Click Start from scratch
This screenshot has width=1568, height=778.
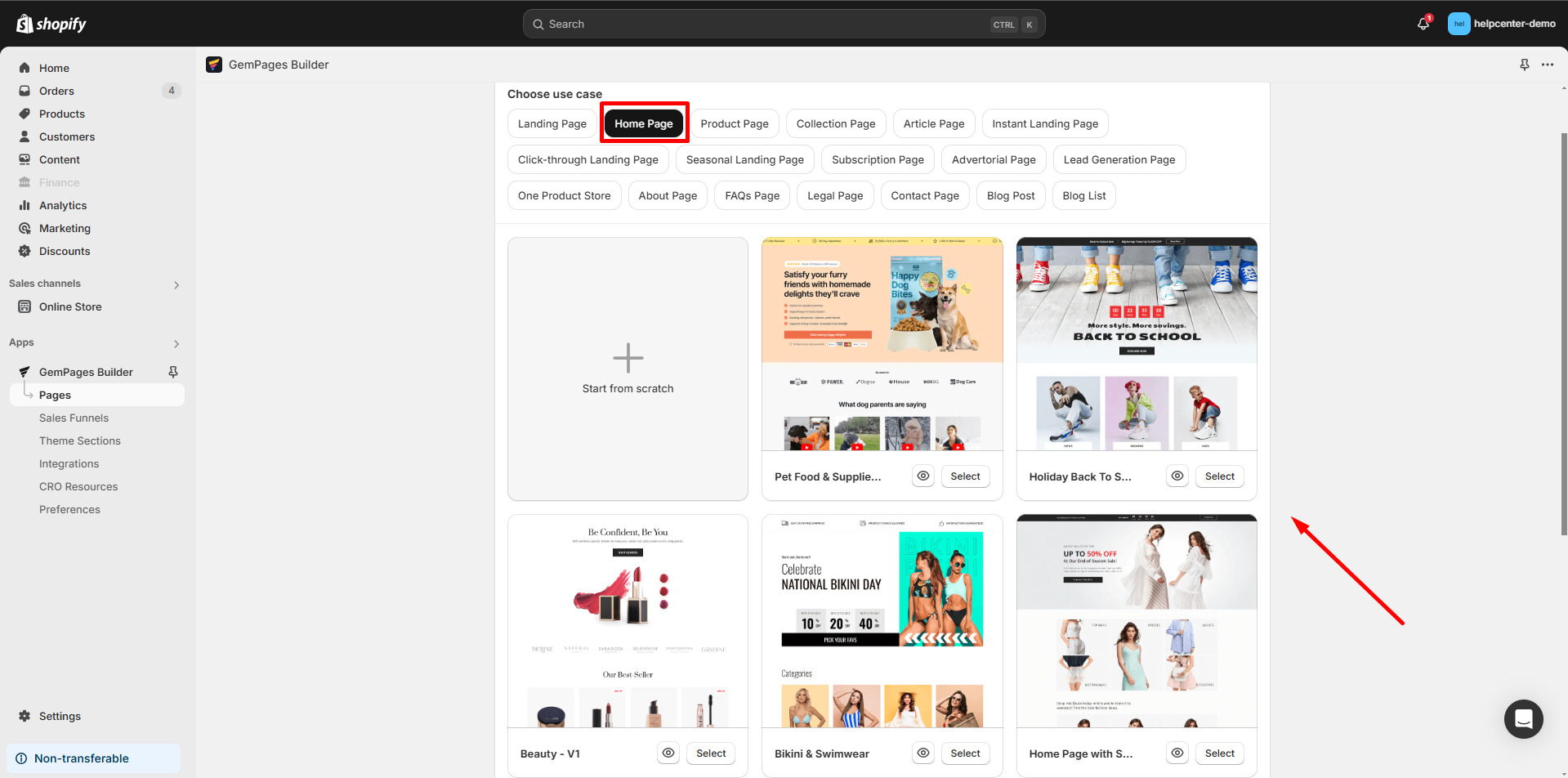[x=628, y=369]
